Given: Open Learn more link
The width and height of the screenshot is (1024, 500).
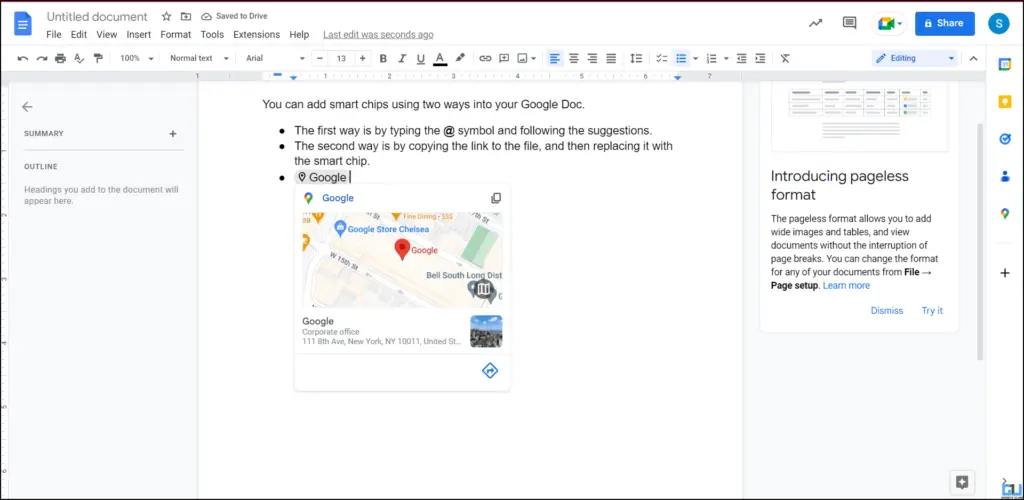Looking at the screenshot, I should (846, 285).
